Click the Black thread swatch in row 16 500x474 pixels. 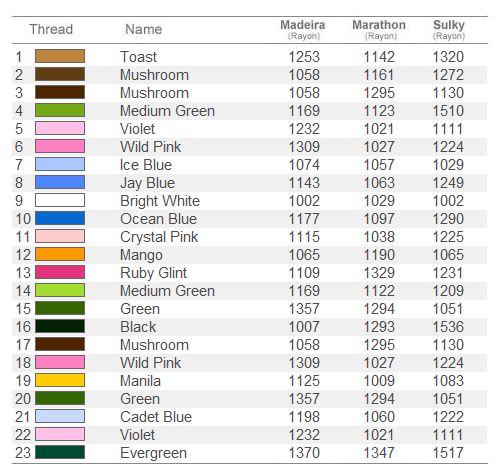60,326
